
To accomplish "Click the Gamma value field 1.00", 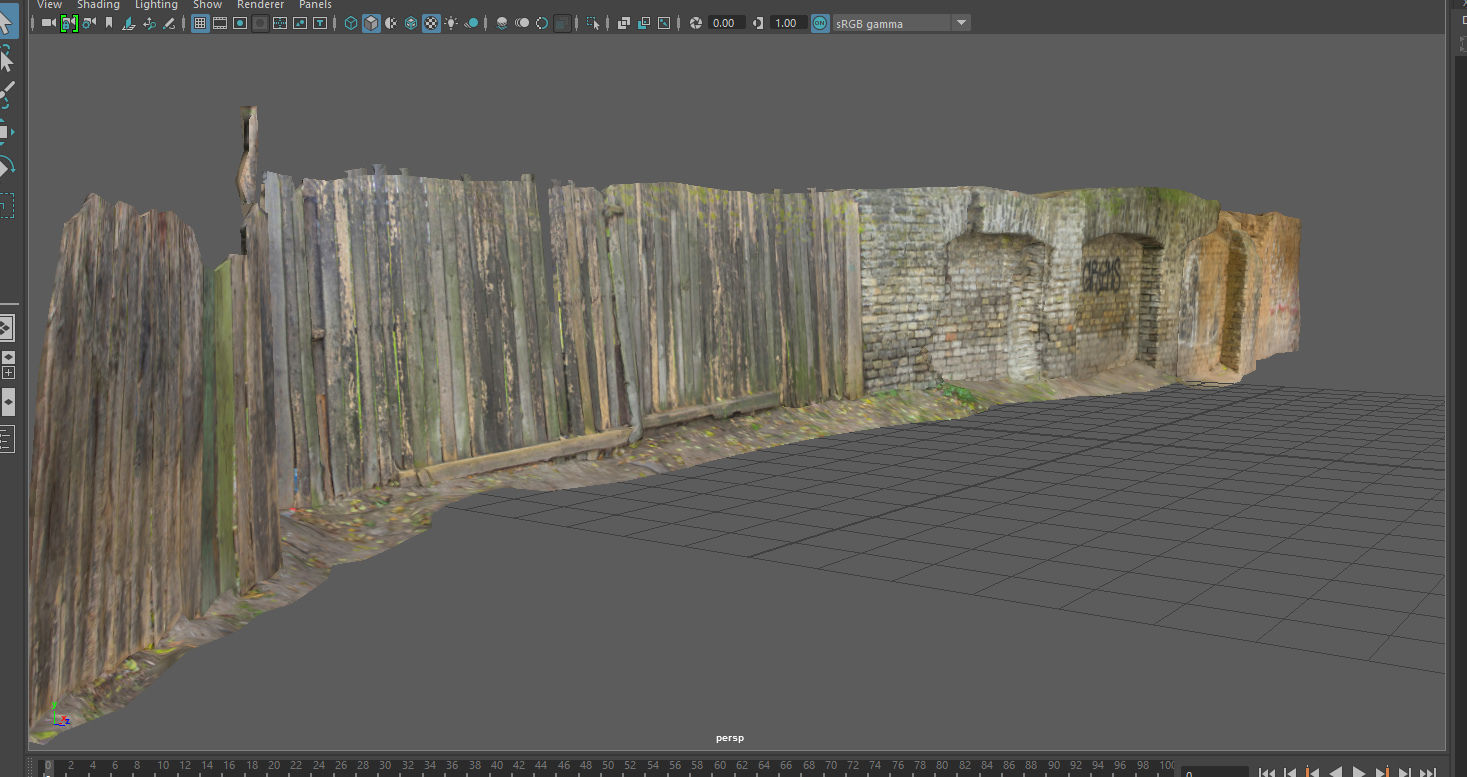I will (x=788, y=23).
